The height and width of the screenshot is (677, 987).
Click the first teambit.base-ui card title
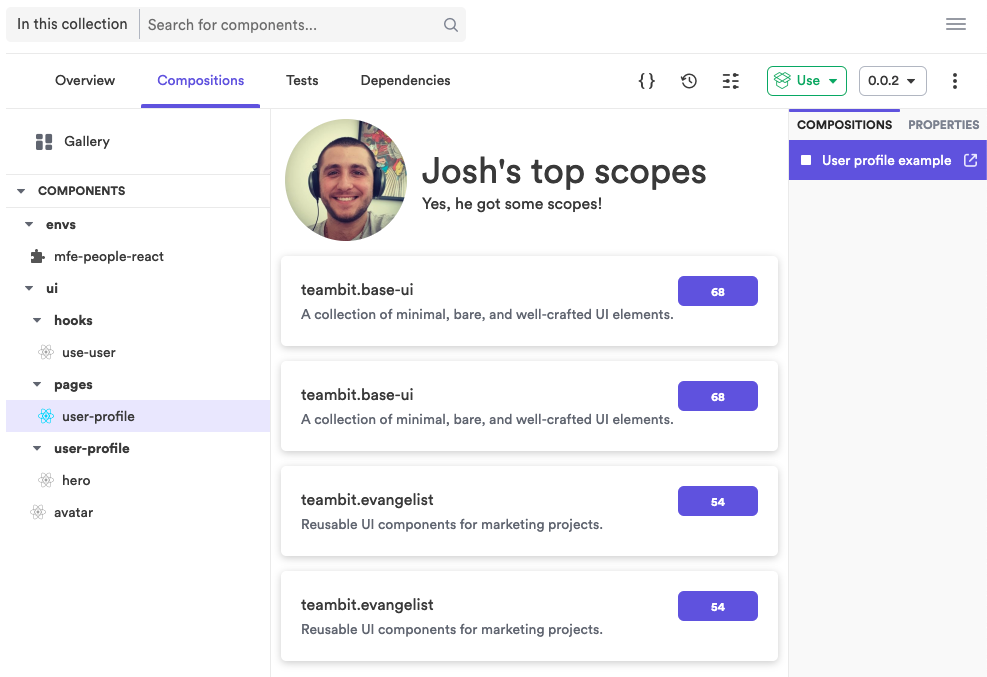357,289
